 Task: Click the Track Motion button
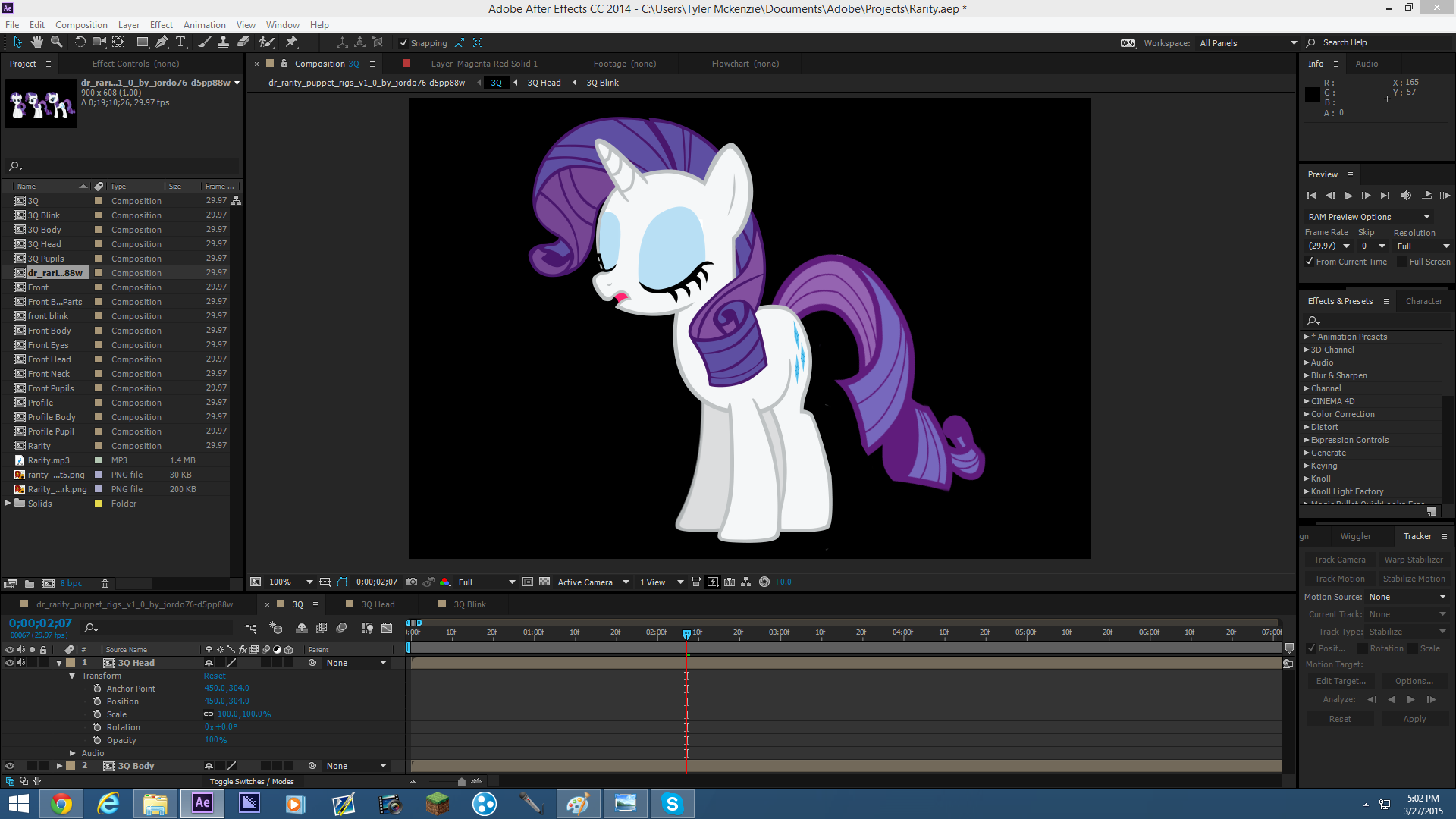tap(1339, 579)
